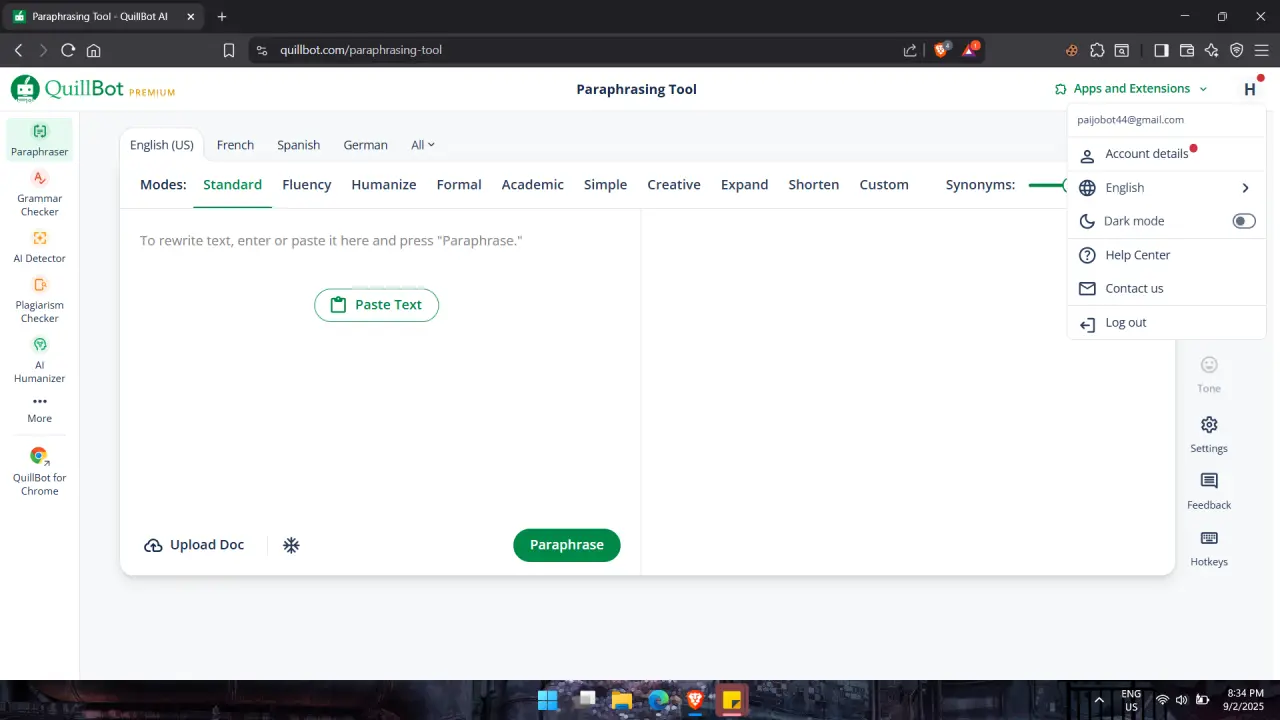The width and height of the screenshot is (1280, 720).
Task: Open Sticky Notes from taskbar
Action: click(731, 700)
